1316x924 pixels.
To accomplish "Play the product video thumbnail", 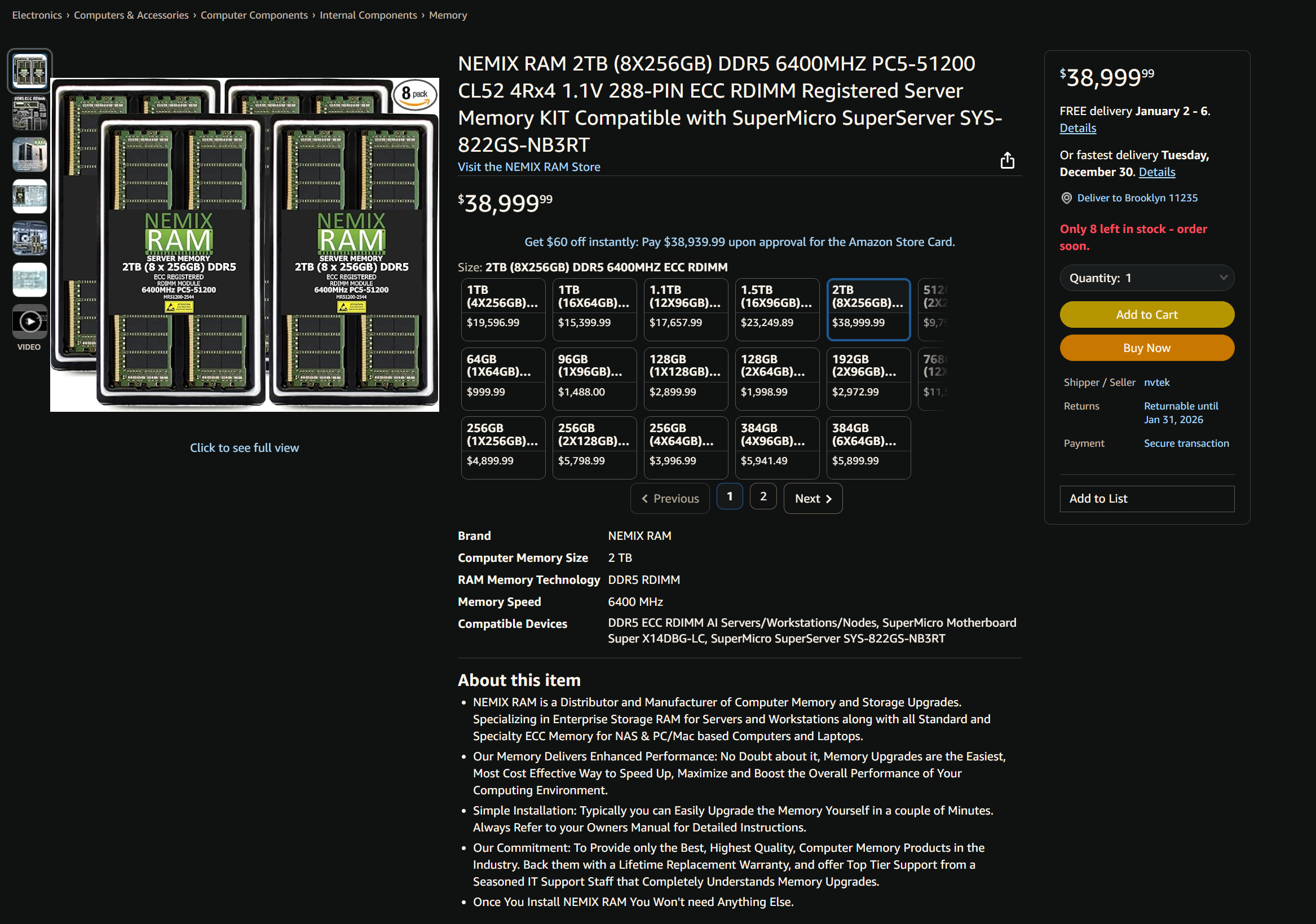I will click(29, 321).
